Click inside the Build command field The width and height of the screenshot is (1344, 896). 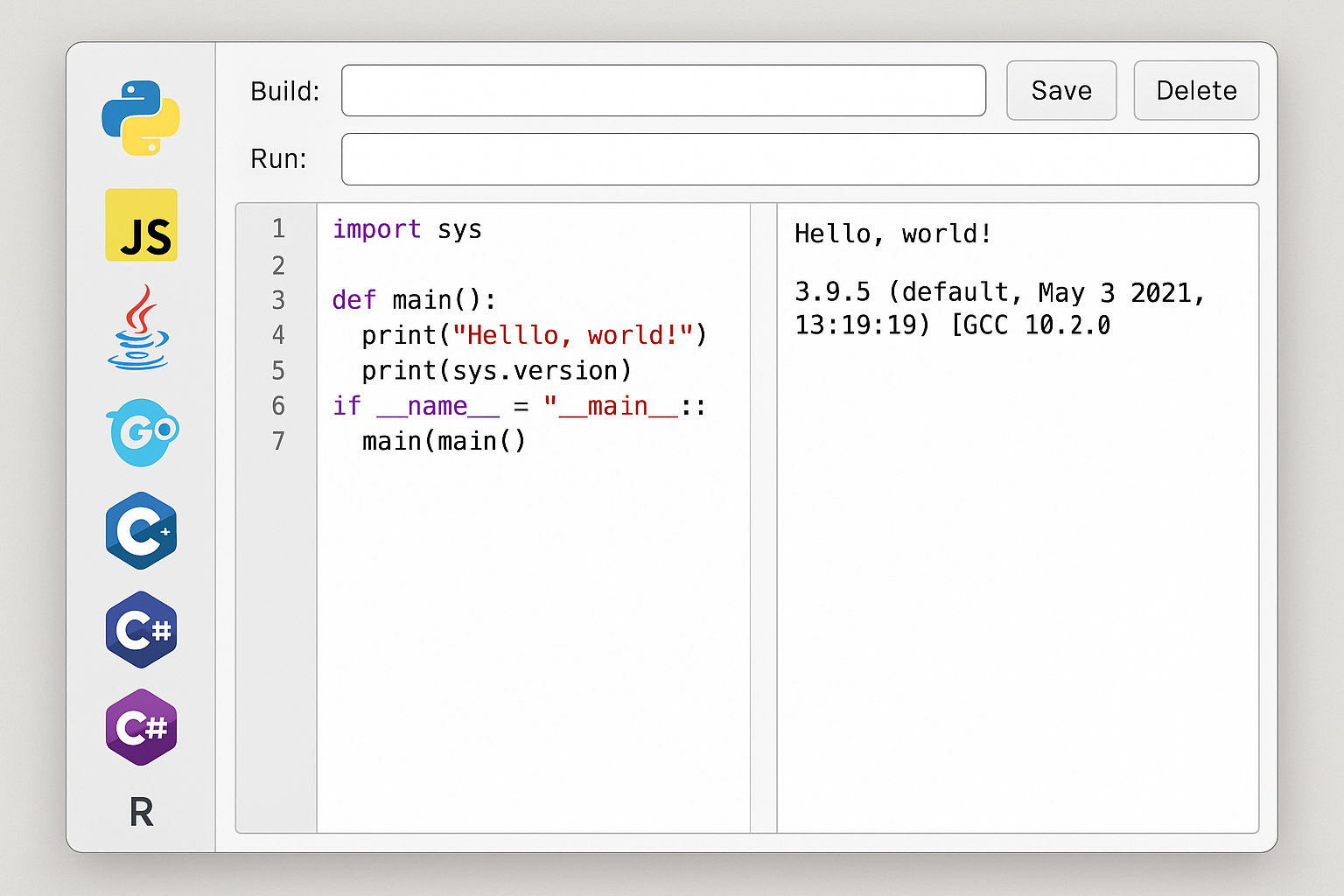click(x=663, y=90)
